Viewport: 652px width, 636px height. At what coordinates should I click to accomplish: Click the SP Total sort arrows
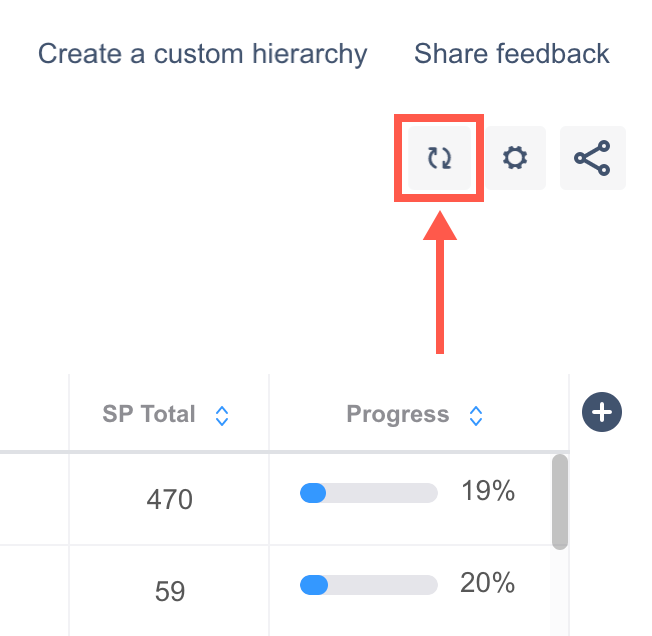[222, 415]
